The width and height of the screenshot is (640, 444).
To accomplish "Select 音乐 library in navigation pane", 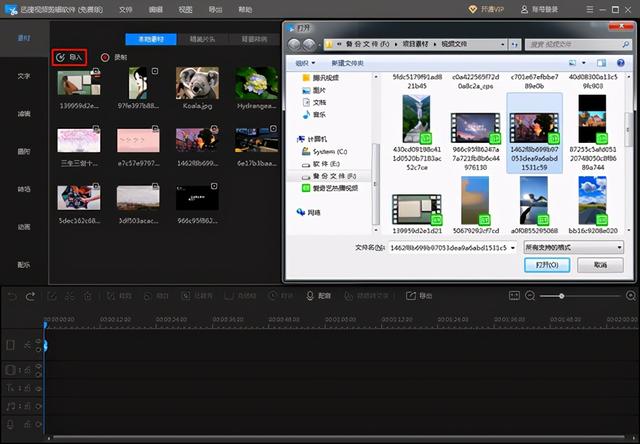I will point(314,115).
